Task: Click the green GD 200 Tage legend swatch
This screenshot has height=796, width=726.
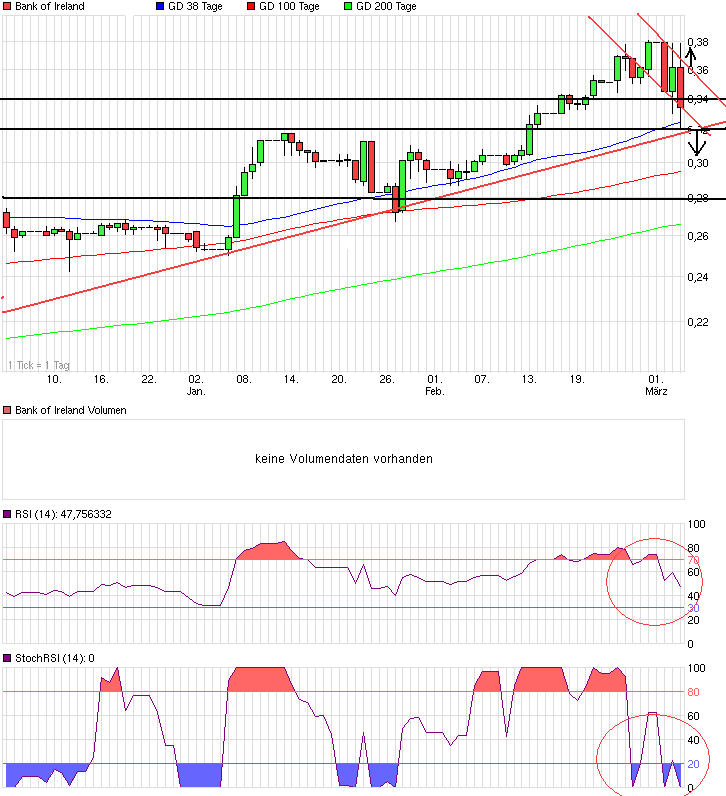Action: pos(348,6)
